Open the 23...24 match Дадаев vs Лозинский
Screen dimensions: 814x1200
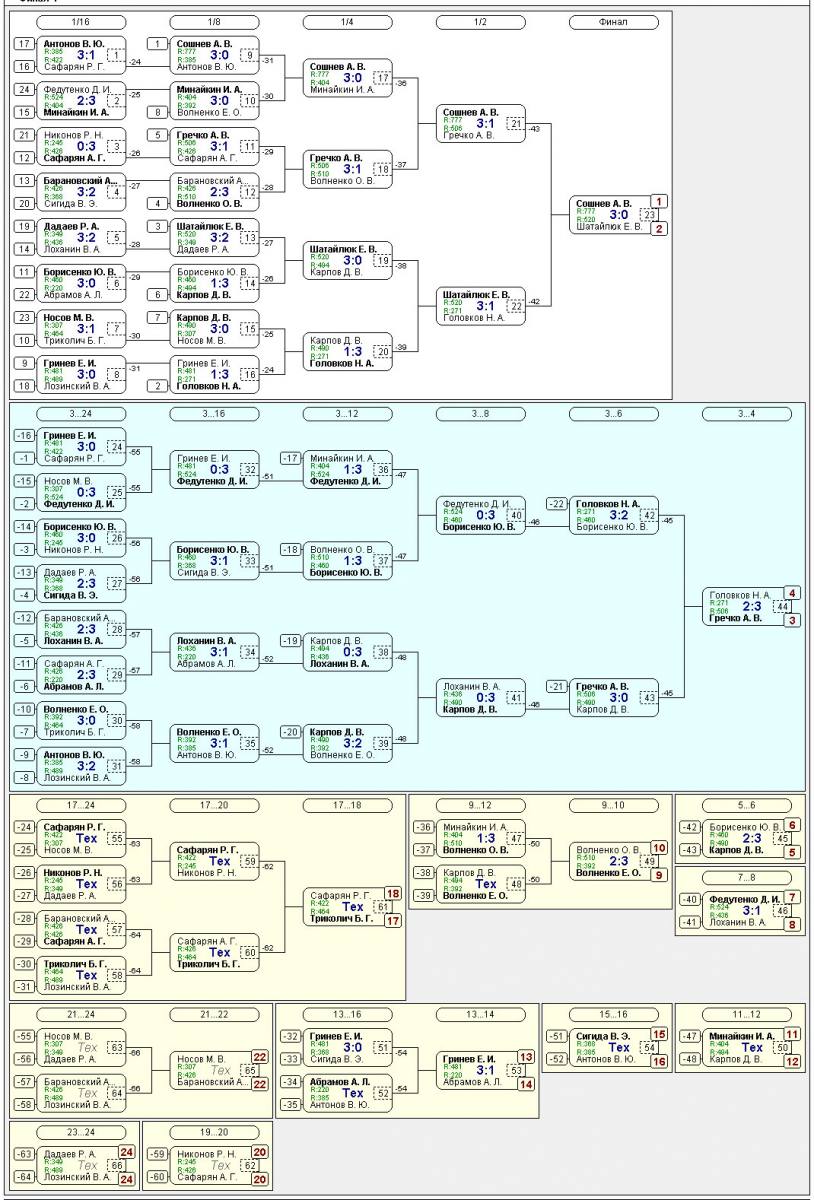[x=81, y=1165]
